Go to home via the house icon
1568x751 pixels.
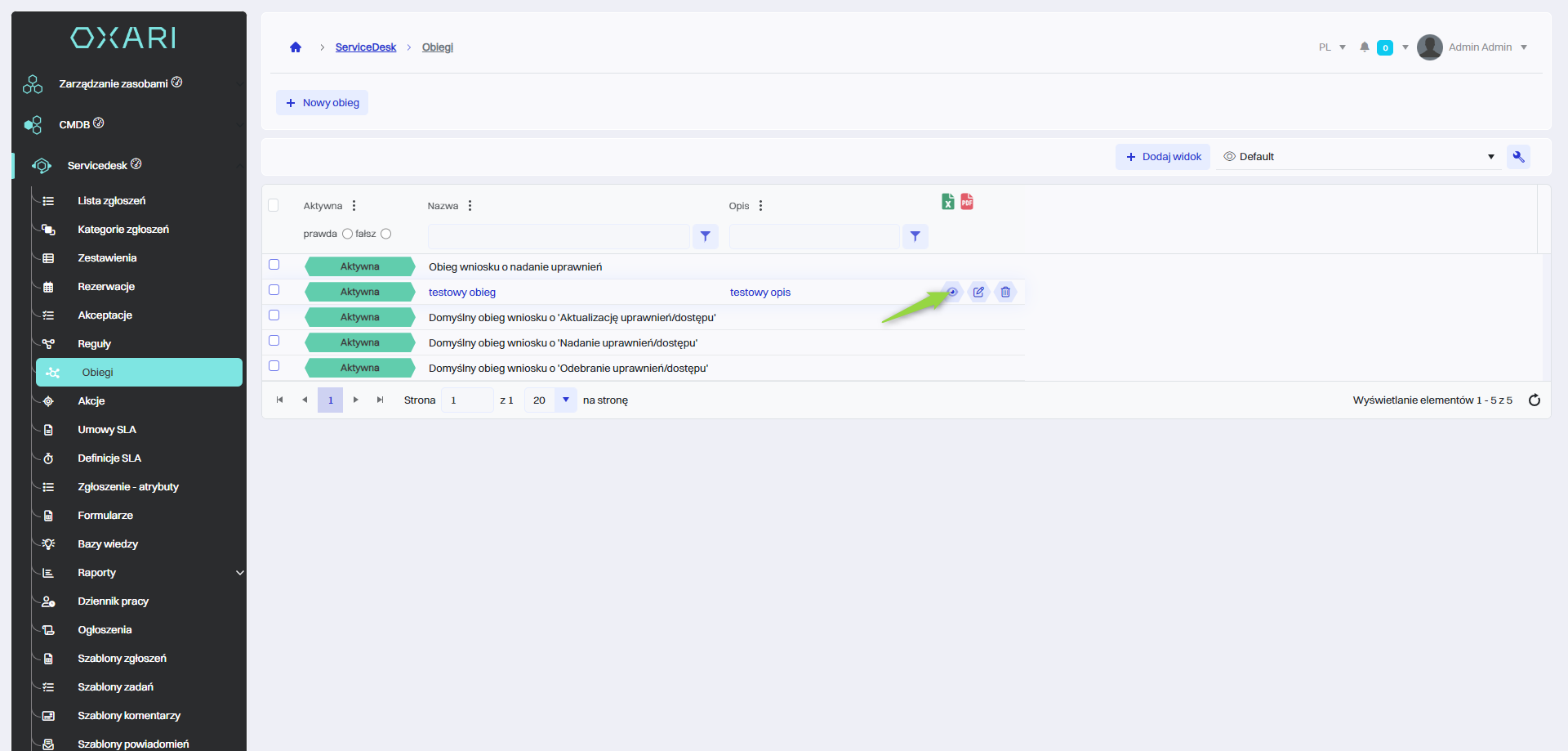coord(296,47)
